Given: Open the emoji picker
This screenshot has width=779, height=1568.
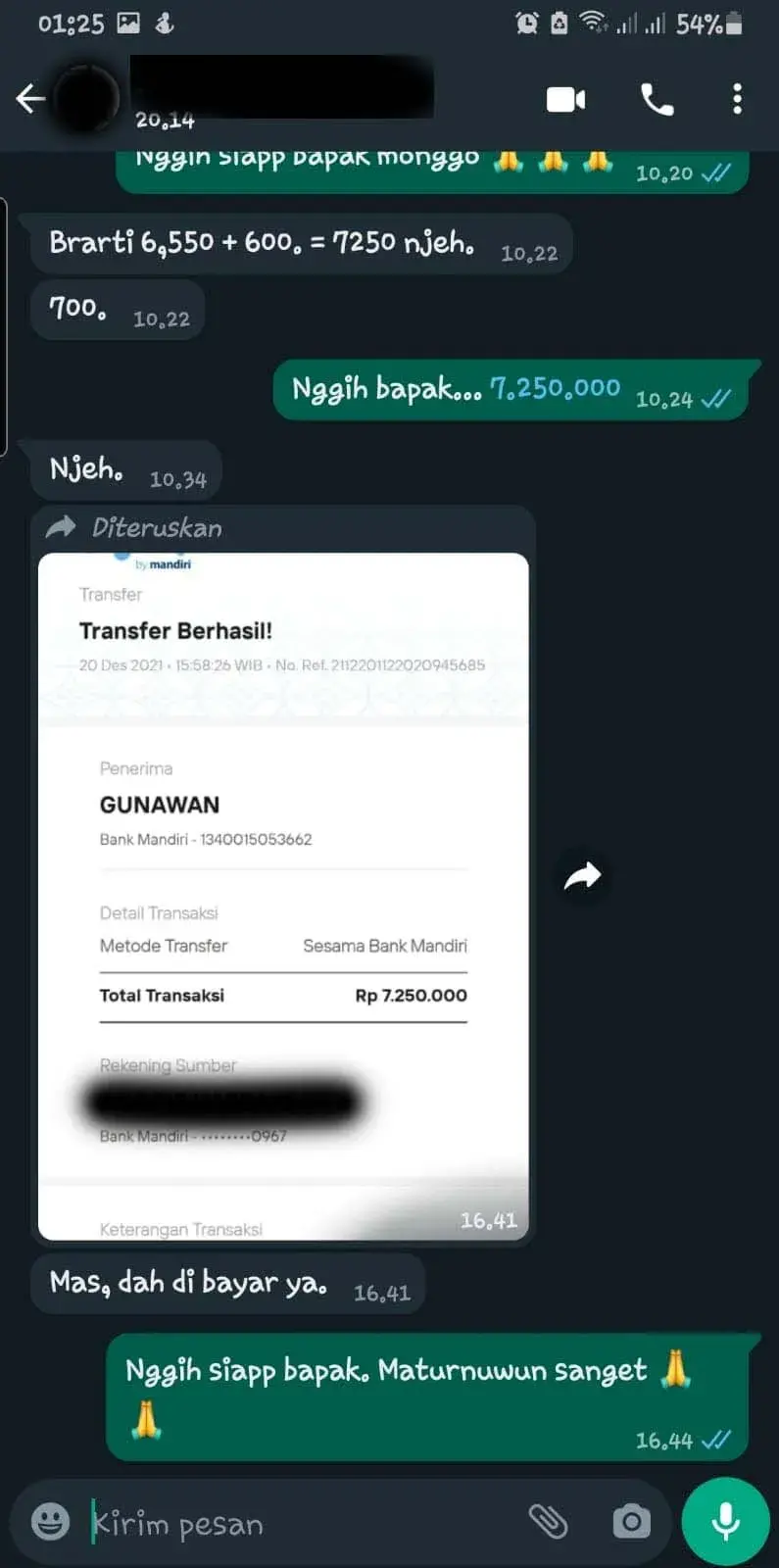Looking at the screenshot, I should 50,1522.
